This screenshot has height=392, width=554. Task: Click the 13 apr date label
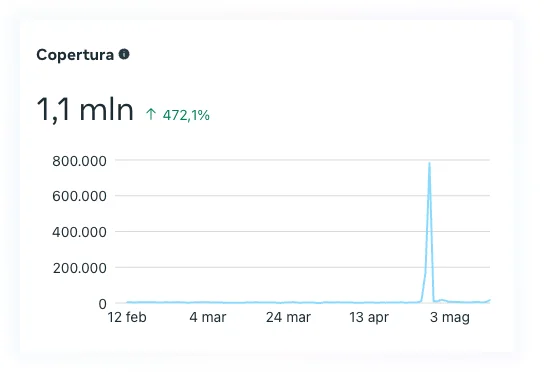(x=369, y=317)
